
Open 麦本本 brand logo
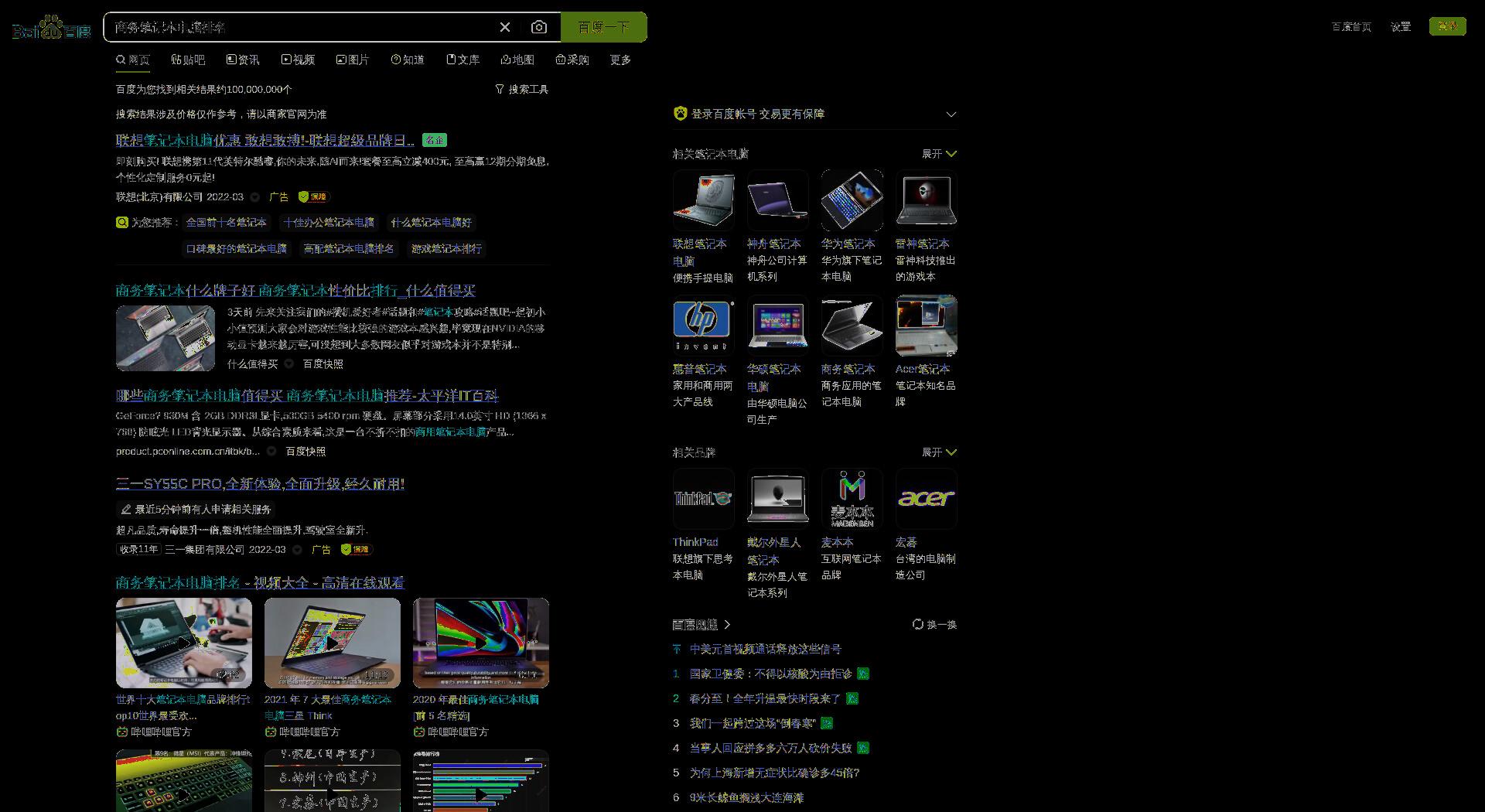coord(852,499)
